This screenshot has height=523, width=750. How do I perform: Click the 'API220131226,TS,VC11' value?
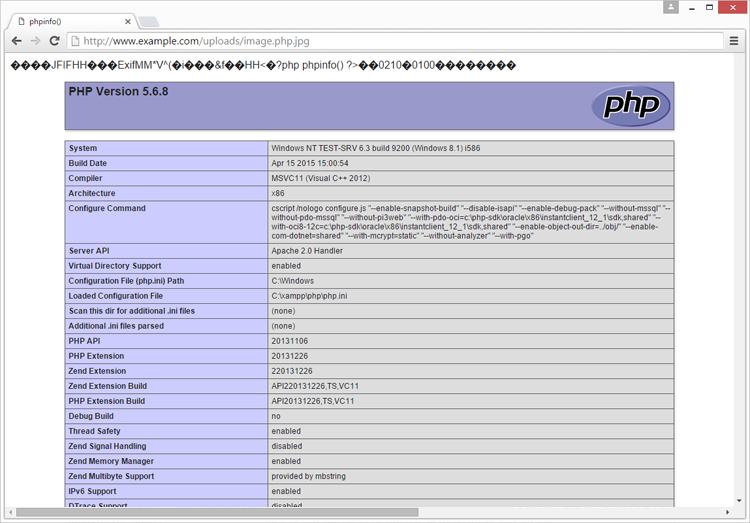[x=315, y=386]
